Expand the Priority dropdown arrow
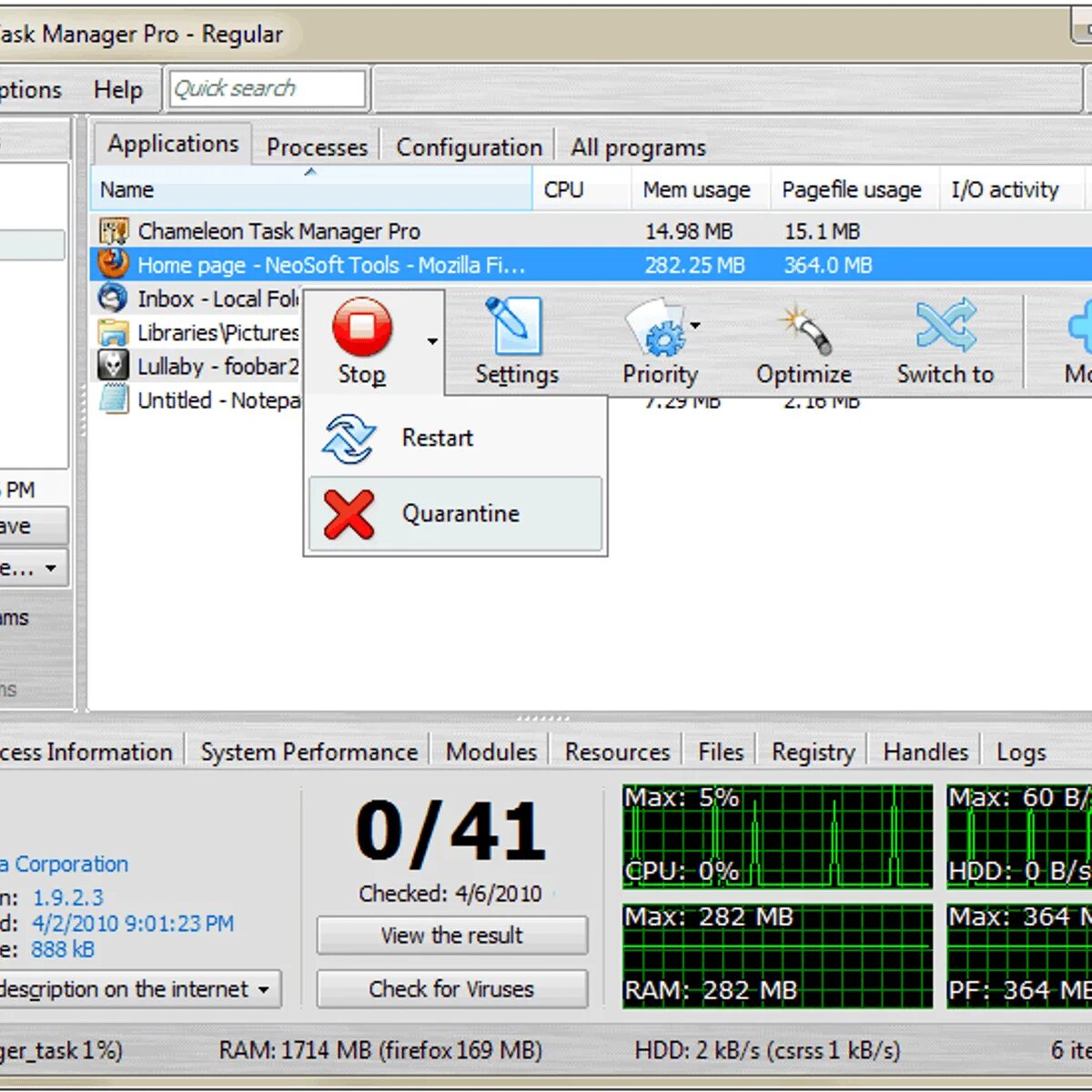Viewport: 1092px width, 1092px height. point(695,325)
